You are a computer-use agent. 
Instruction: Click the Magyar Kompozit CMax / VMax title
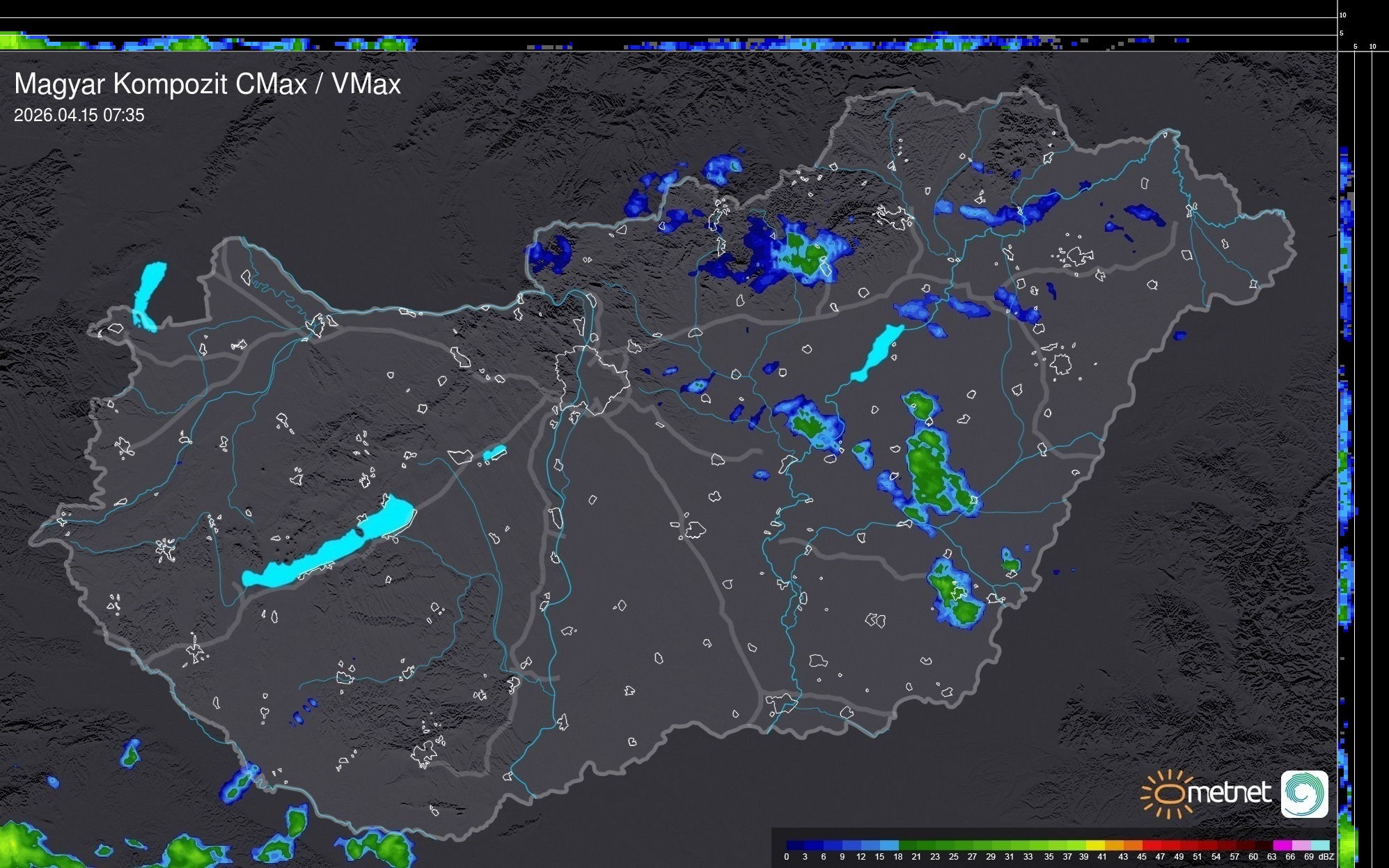(207, 84)
